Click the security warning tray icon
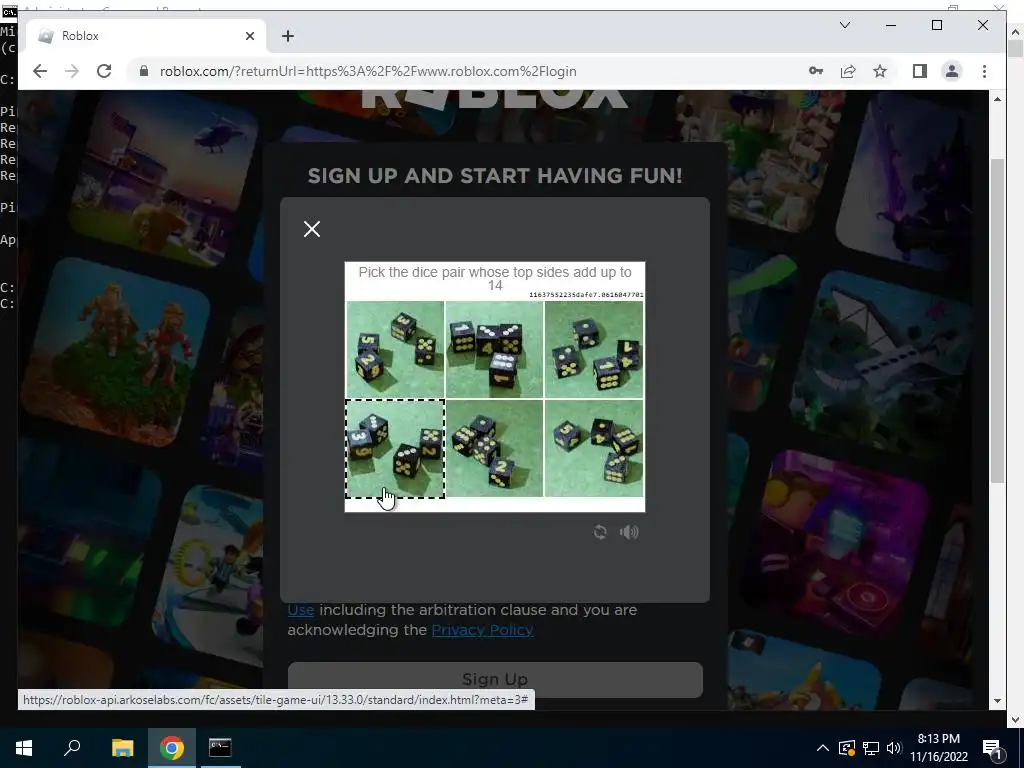 [x=847, y=748]
